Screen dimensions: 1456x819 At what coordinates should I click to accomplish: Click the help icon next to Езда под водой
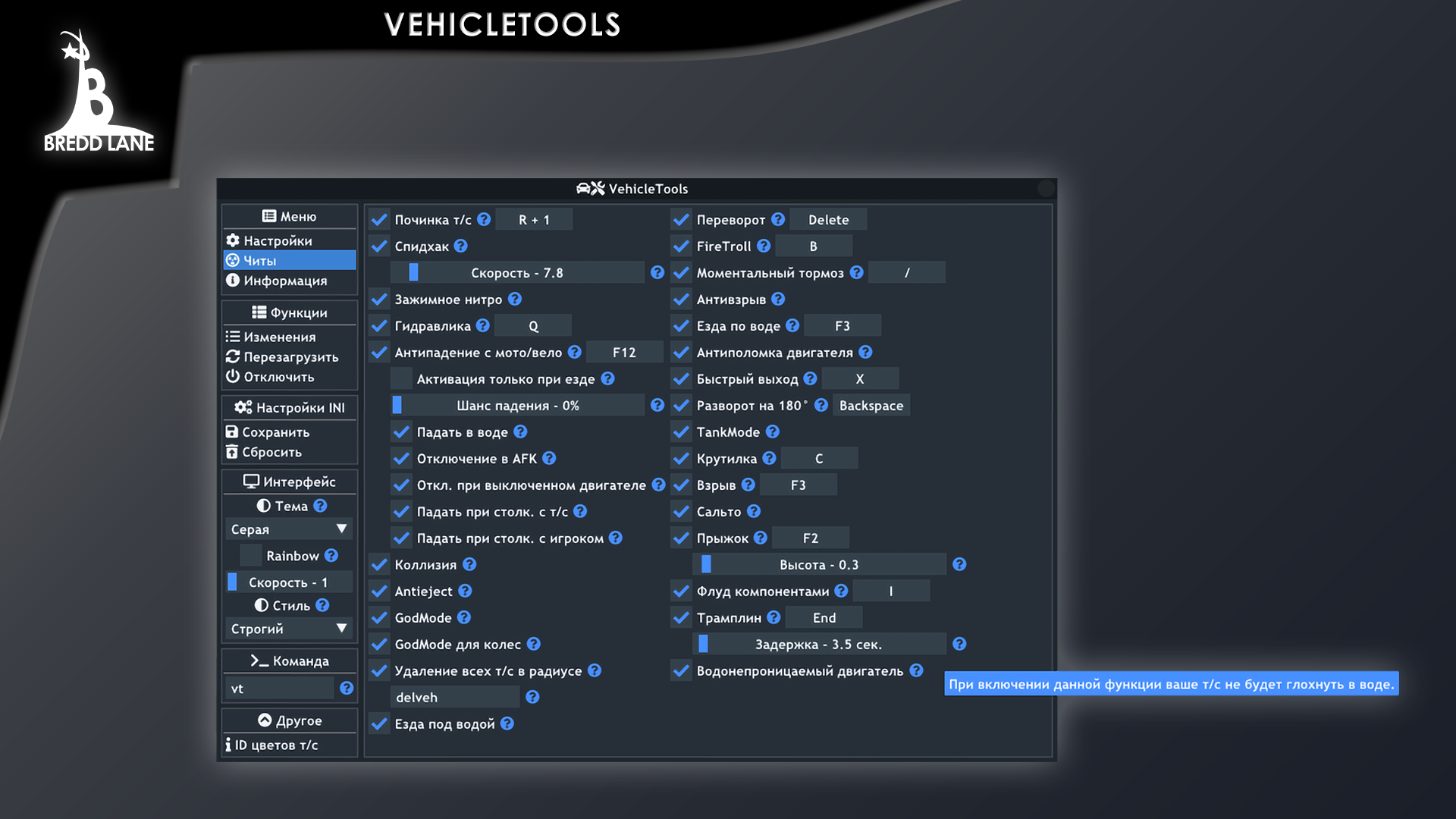(507, 723)
